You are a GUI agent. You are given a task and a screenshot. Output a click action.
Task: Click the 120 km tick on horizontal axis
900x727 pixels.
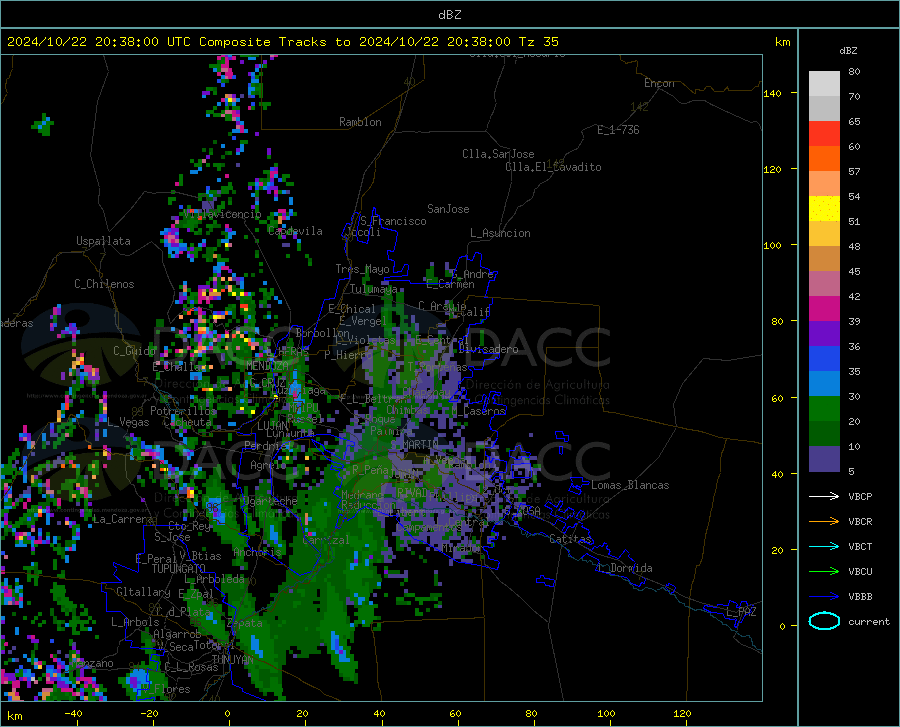coord(682,713)
